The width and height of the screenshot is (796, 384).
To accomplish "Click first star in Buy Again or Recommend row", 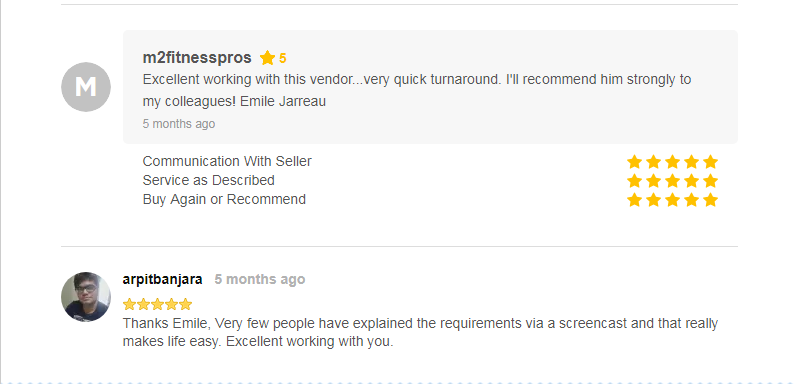I will coord(634,200).
